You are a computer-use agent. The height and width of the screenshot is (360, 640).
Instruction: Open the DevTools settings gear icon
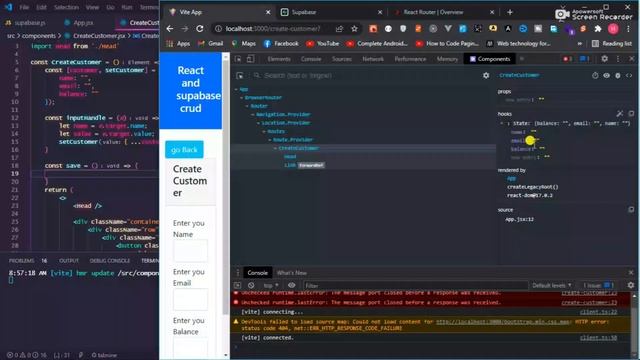[x=604, y=59]
